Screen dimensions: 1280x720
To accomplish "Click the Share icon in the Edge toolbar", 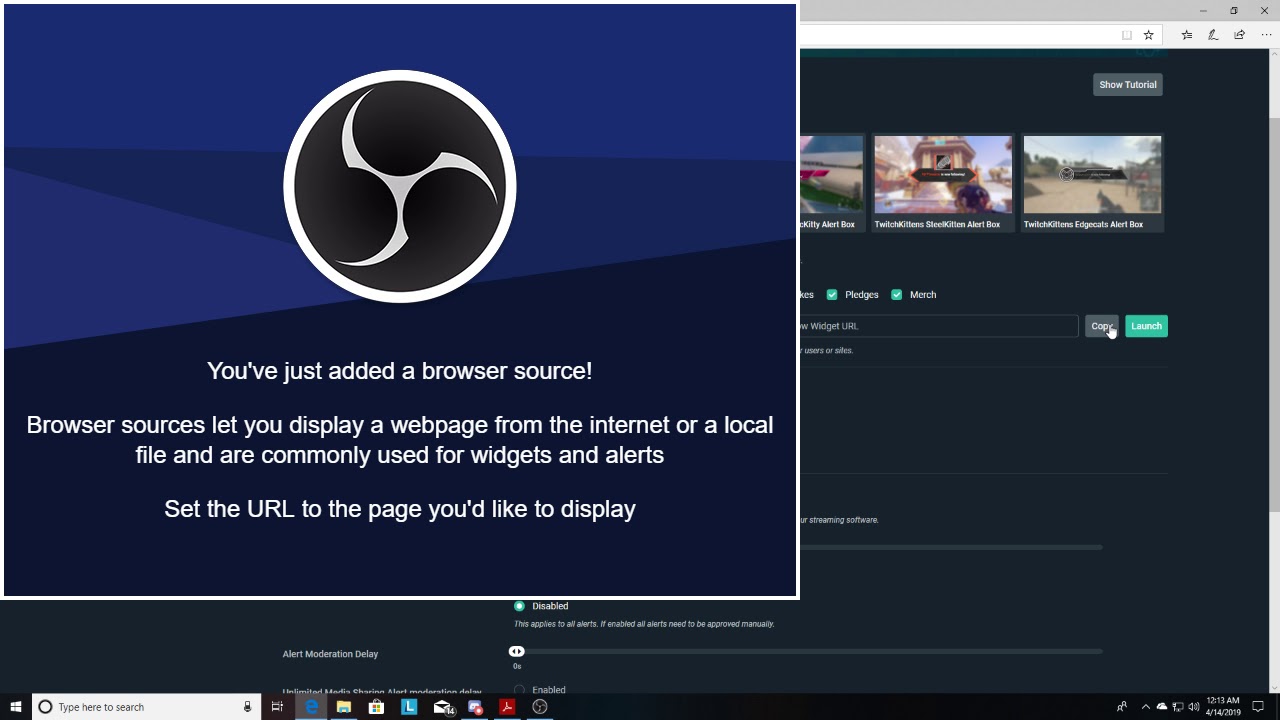I will [1240, 35].
